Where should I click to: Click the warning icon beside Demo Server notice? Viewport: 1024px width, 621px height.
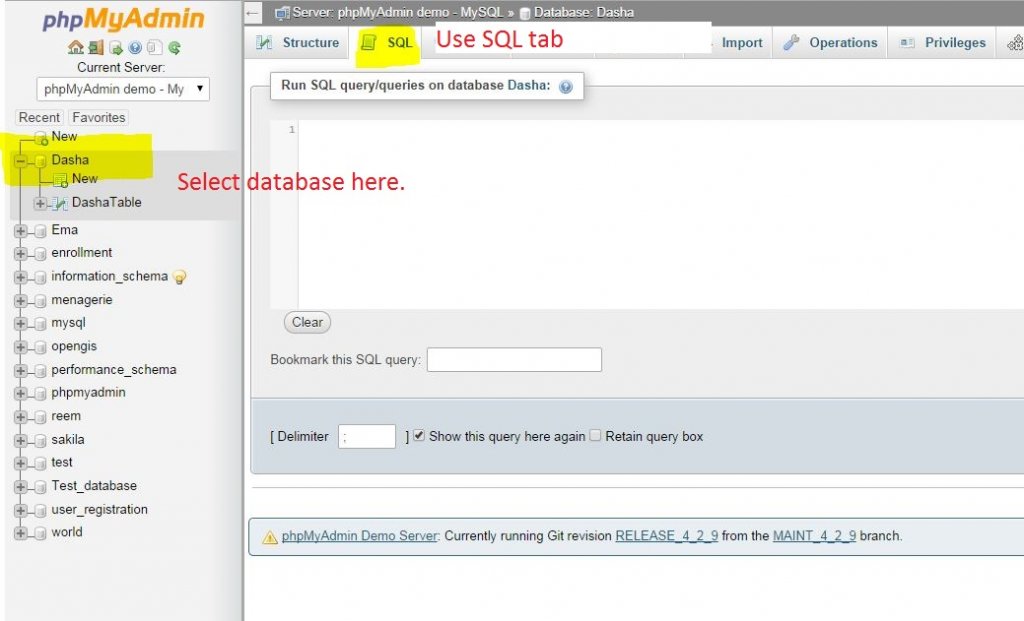pyautogui.click(x=270, y=537)
